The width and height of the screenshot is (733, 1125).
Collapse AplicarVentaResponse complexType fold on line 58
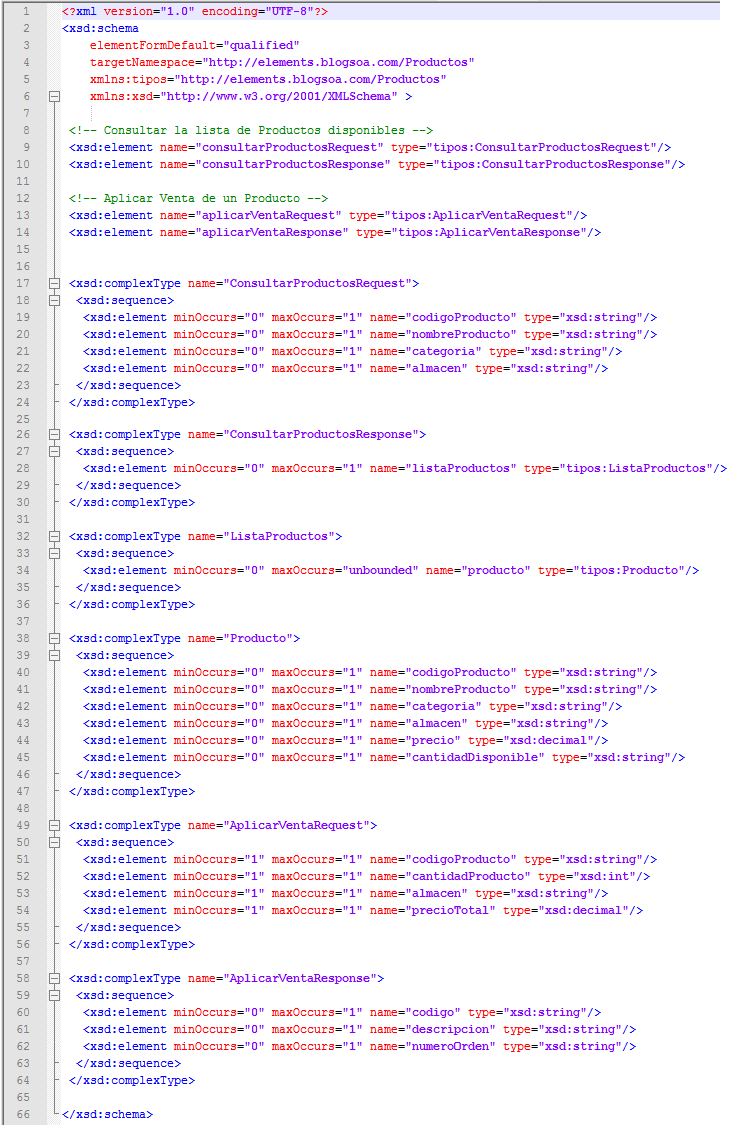[x=54, y=979]
